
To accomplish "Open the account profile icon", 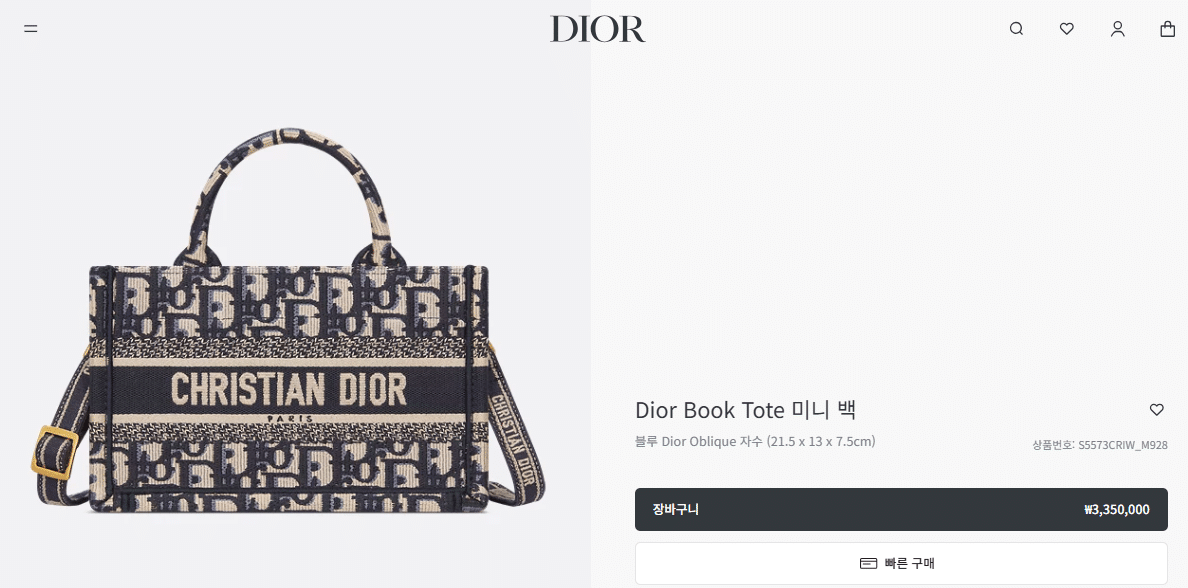I will (x=1118, y=29).
